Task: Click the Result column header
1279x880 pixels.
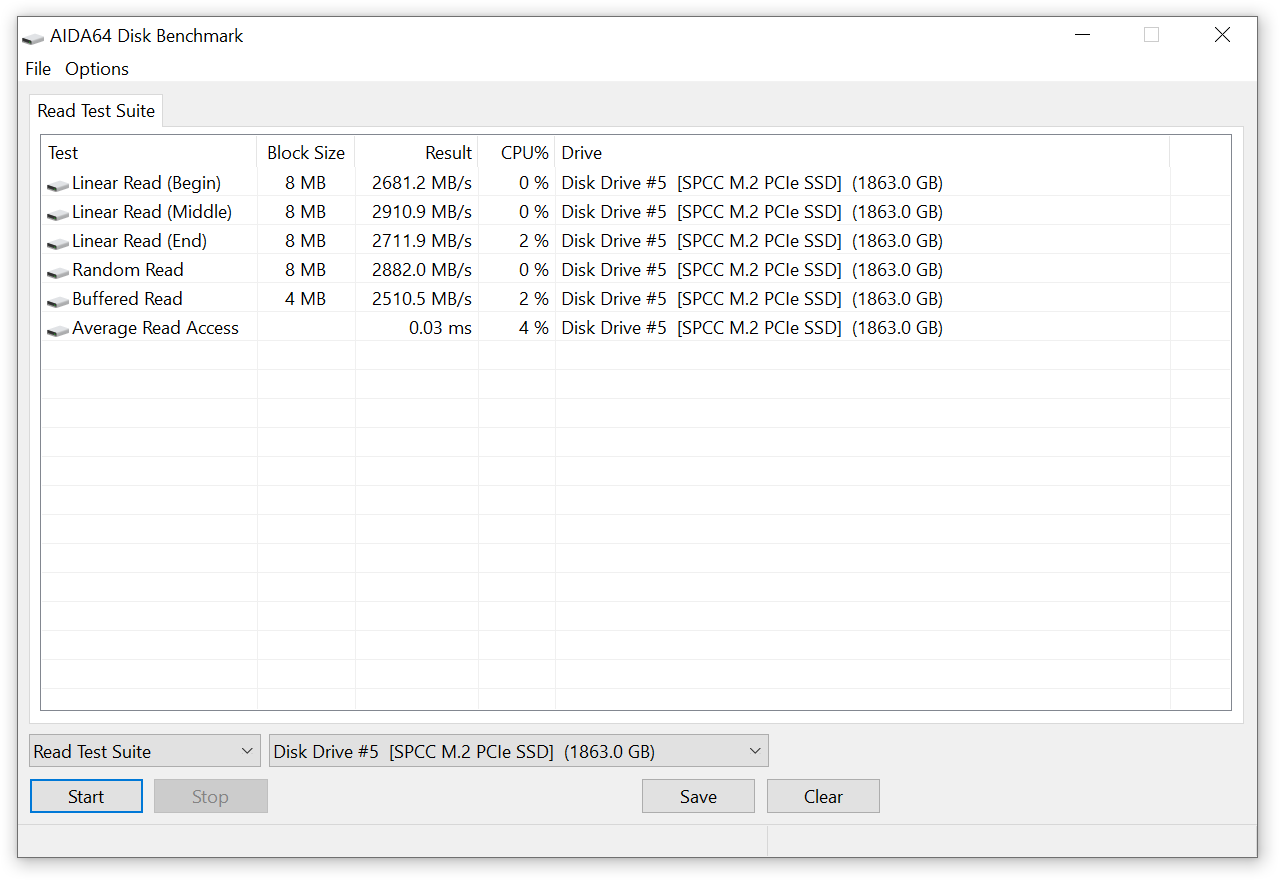Action: pyautogui.click(x=448, y=153)
